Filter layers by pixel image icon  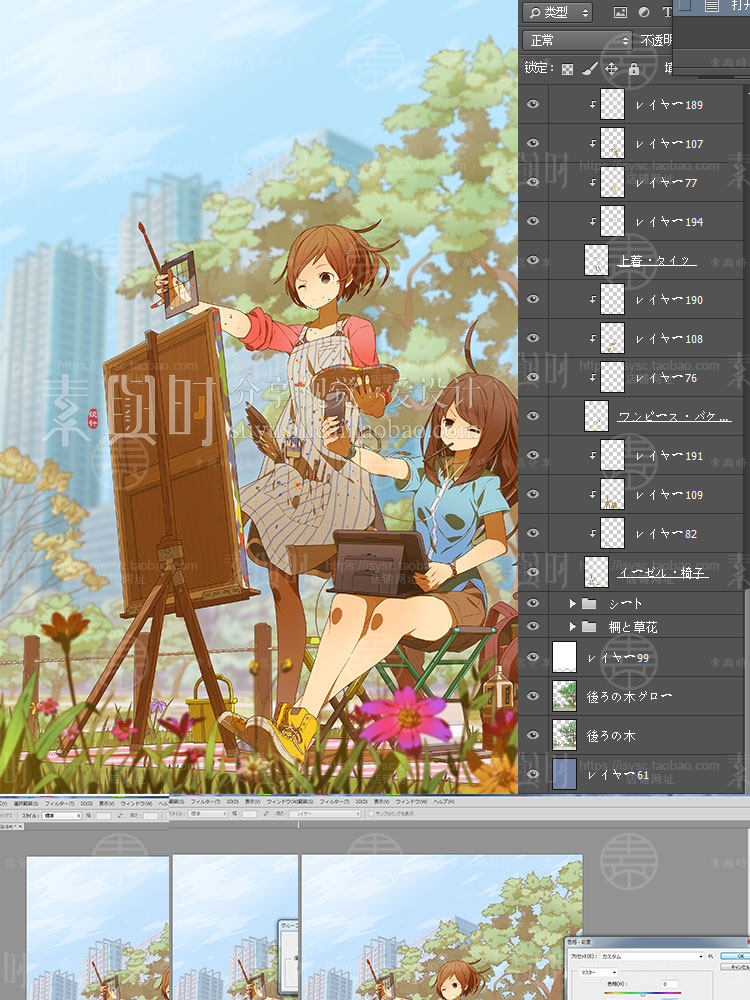620,12
